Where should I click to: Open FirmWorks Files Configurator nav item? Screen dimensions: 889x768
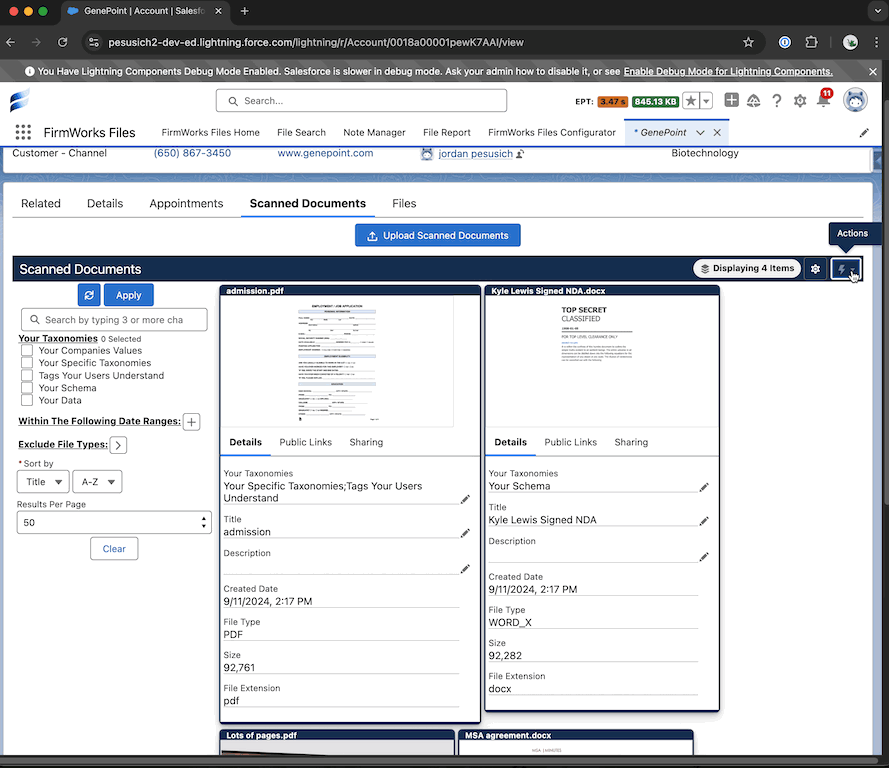click(552, 133)
